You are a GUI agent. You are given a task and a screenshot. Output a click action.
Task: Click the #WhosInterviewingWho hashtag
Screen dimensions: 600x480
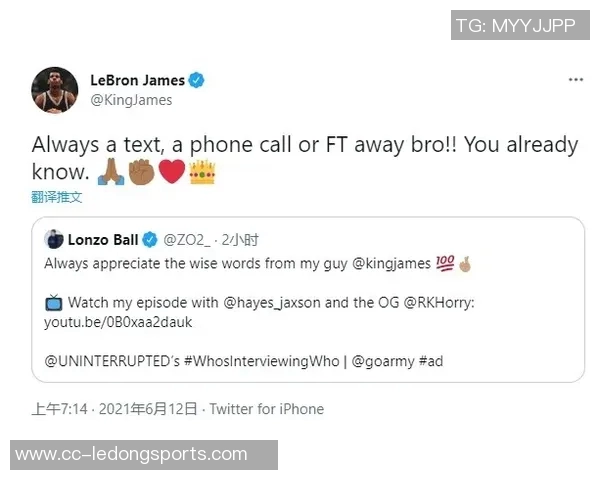tap(261, 361)
